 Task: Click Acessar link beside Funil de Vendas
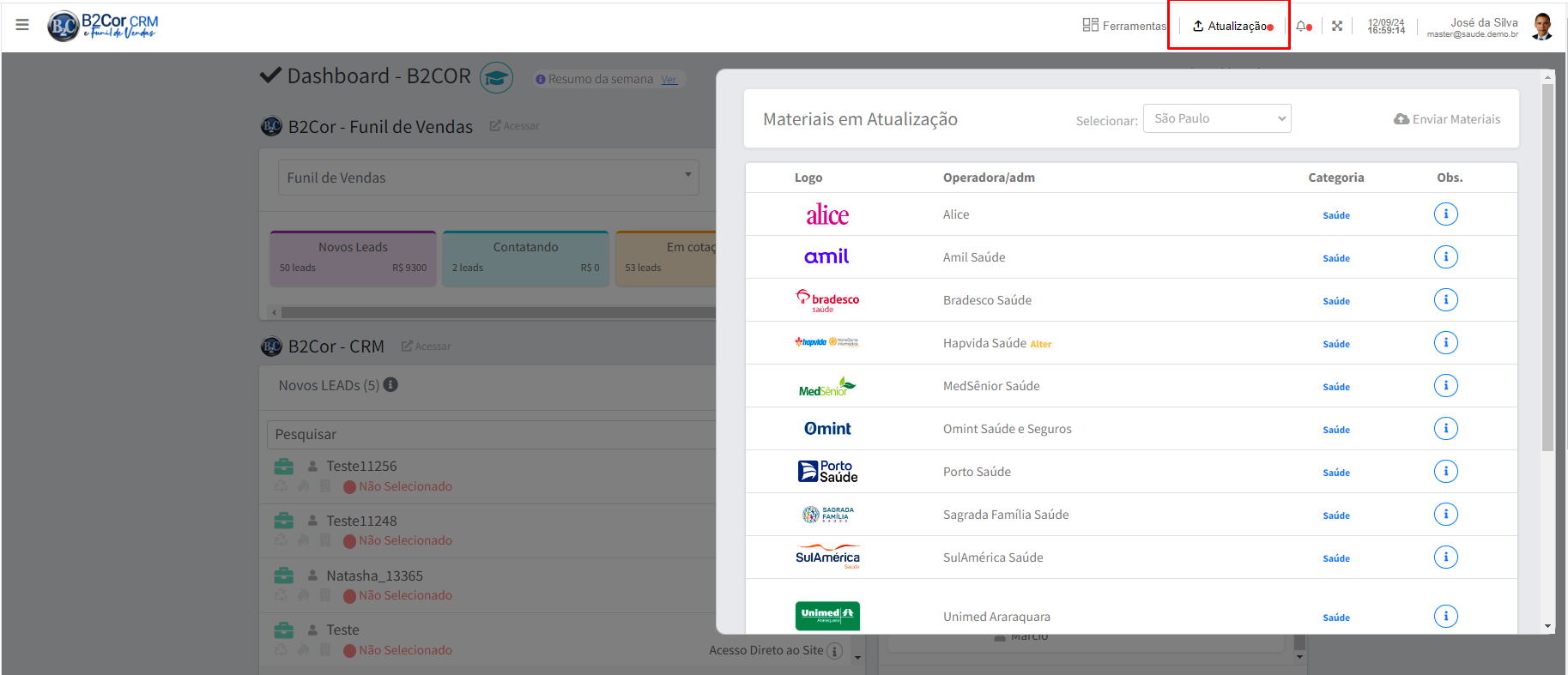(514, 126)
